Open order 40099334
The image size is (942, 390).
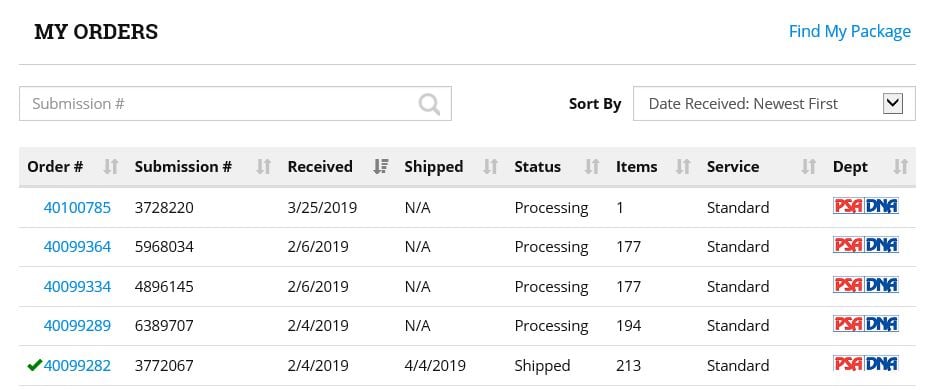(77, 286)
